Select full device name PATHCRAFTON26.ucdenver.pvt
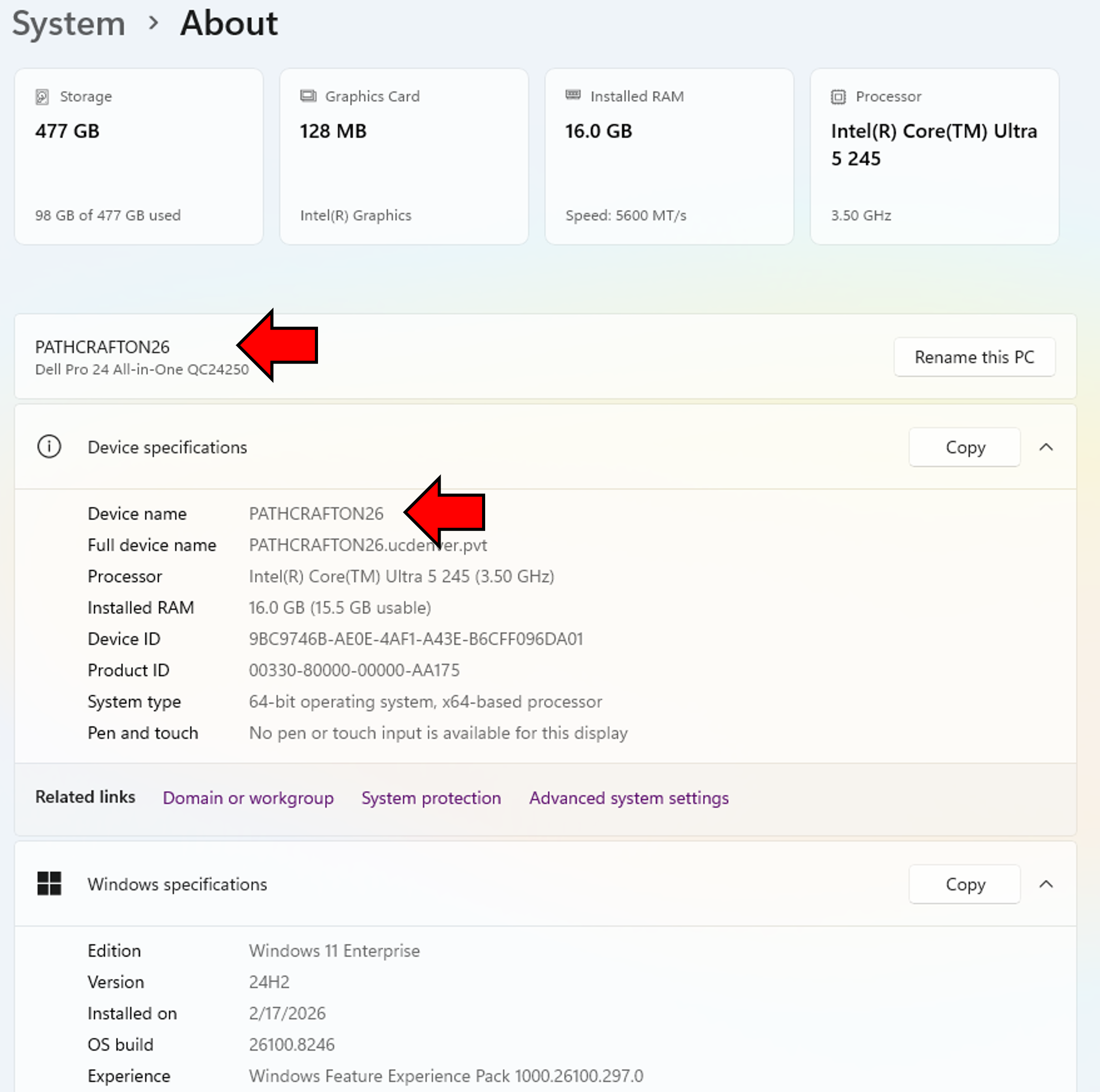 [368, 545]
